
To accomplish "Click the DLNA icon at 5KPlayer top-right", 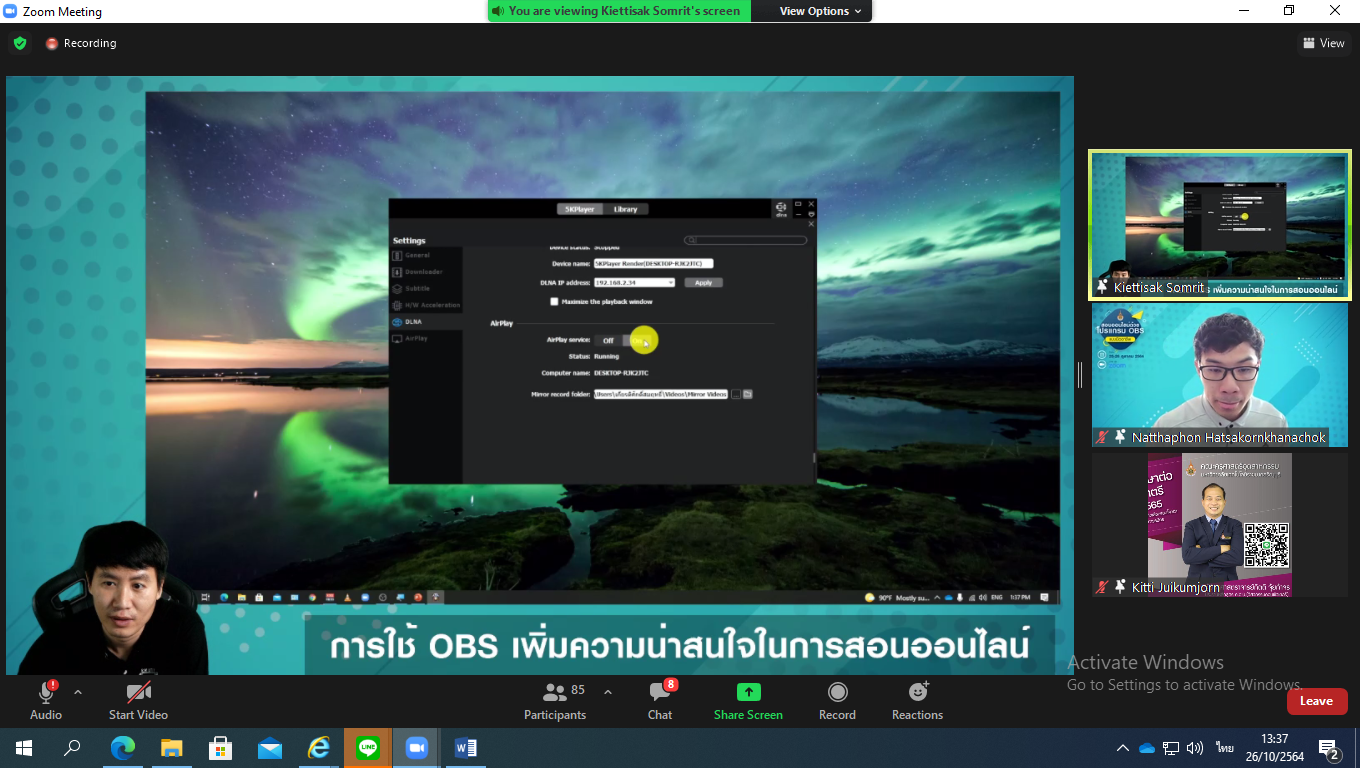I will click(x=781, y=209).
